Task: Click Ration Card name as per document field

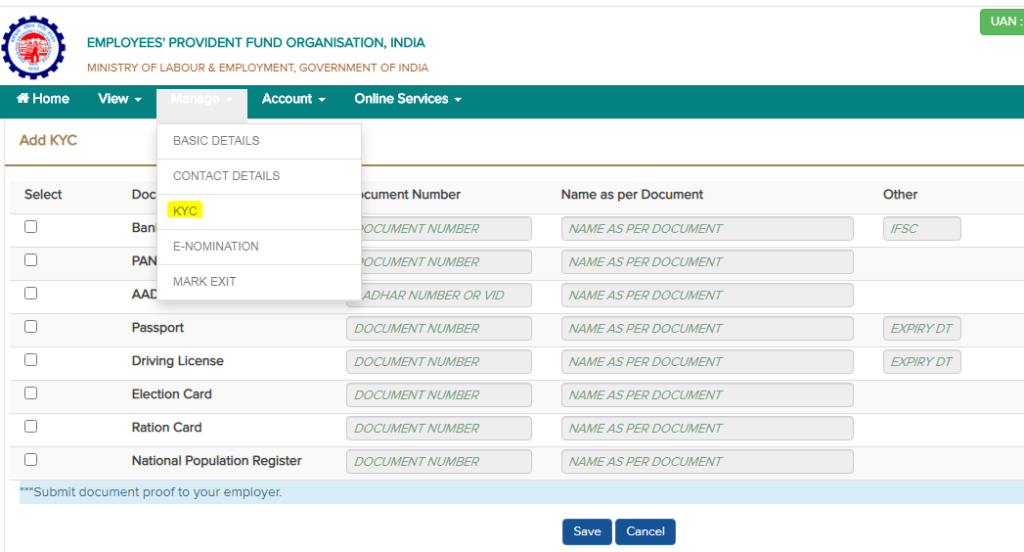Action: point(707,429)
